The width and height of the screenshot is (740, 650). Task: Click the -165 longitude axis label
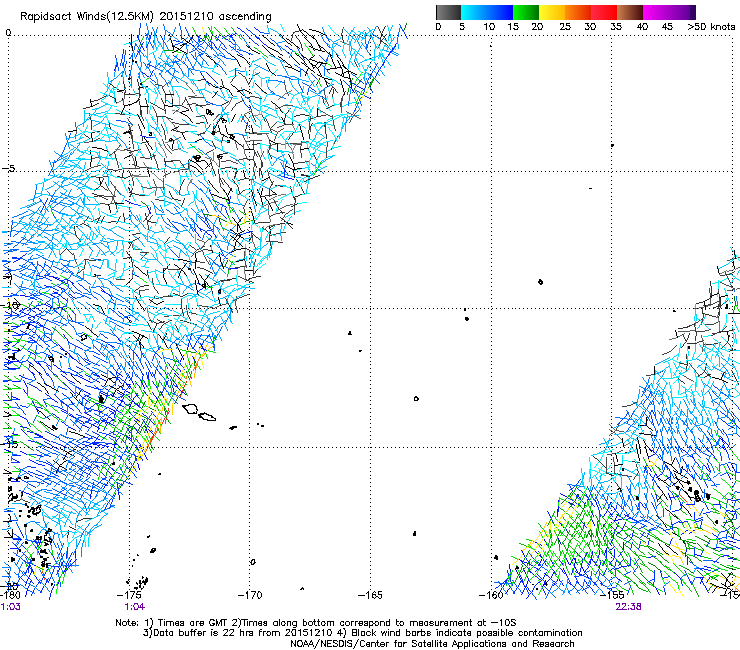[370, 595]
